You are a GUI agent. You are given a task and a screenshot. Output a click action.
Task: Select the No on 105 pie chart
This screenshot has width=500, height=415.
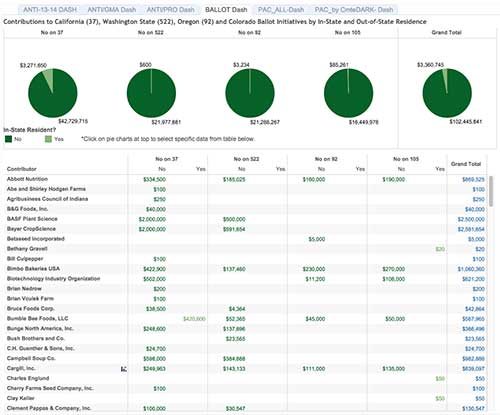point(349,93)
